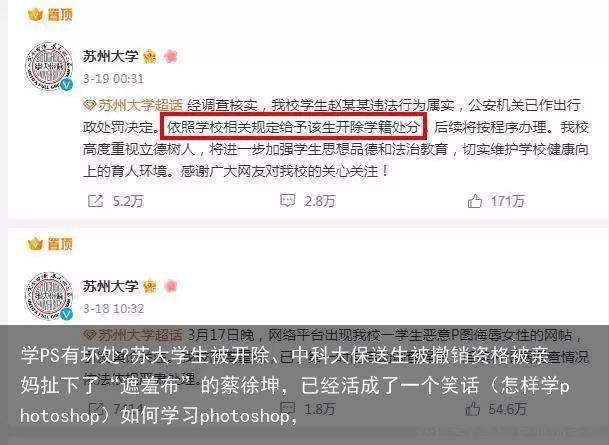Image resolution: width=609 pixels, height=445 pixels.
Task: Open comments on the 3-19 post
Action: [287, 201]
